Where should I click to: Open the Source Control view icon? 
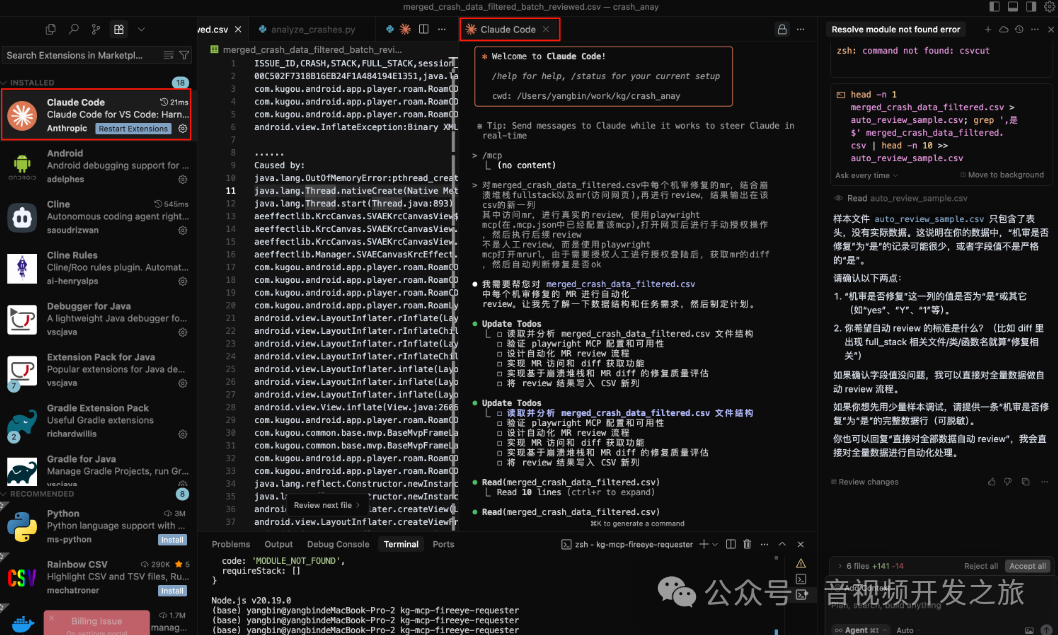(x=96, y=30)
